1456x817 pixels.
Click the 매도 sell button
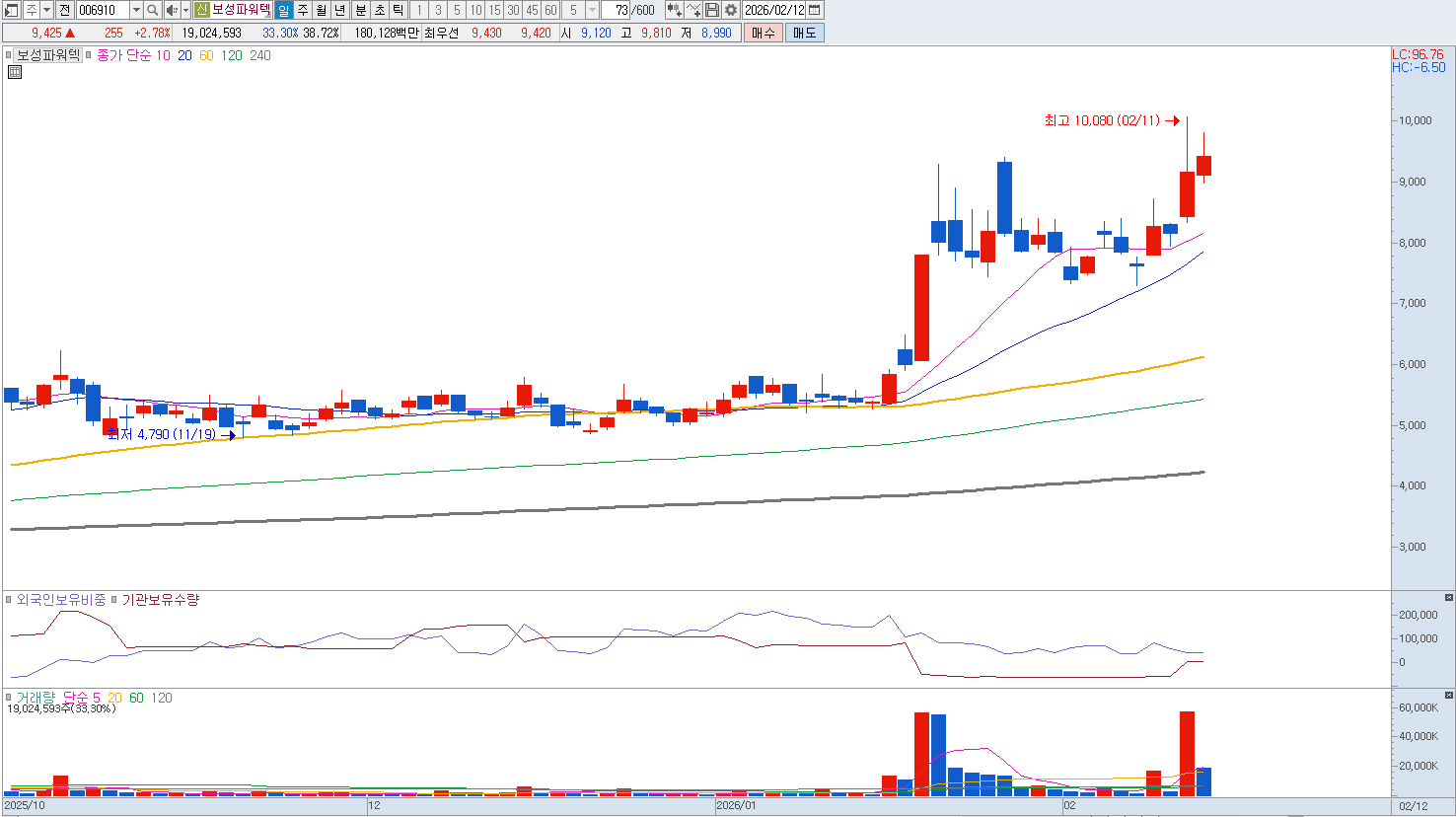804,33
